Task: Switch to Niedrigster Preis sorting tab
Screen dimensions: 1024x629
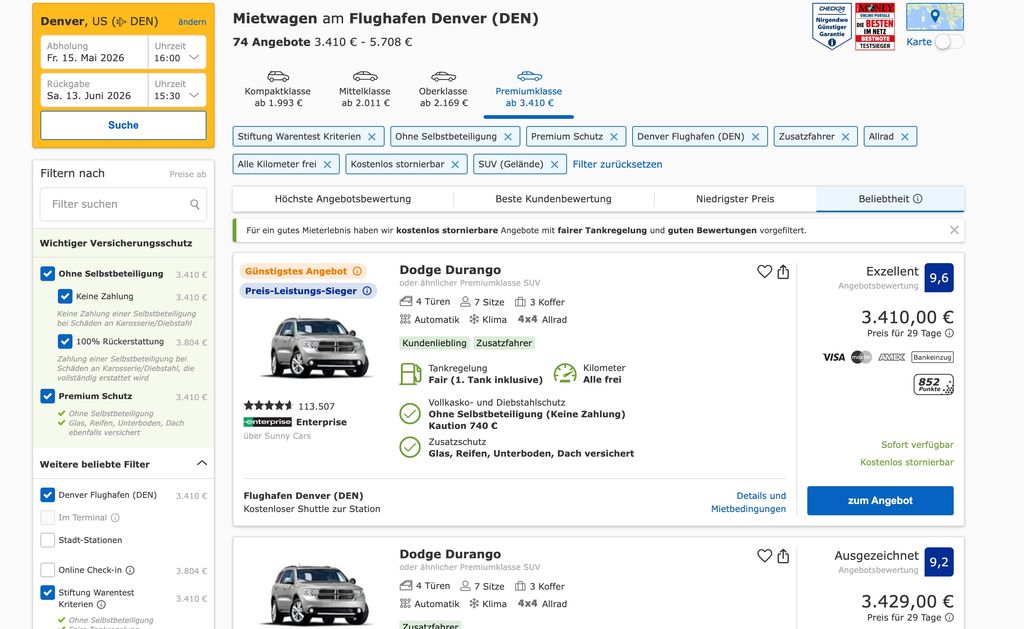Action: coord(735,199)
